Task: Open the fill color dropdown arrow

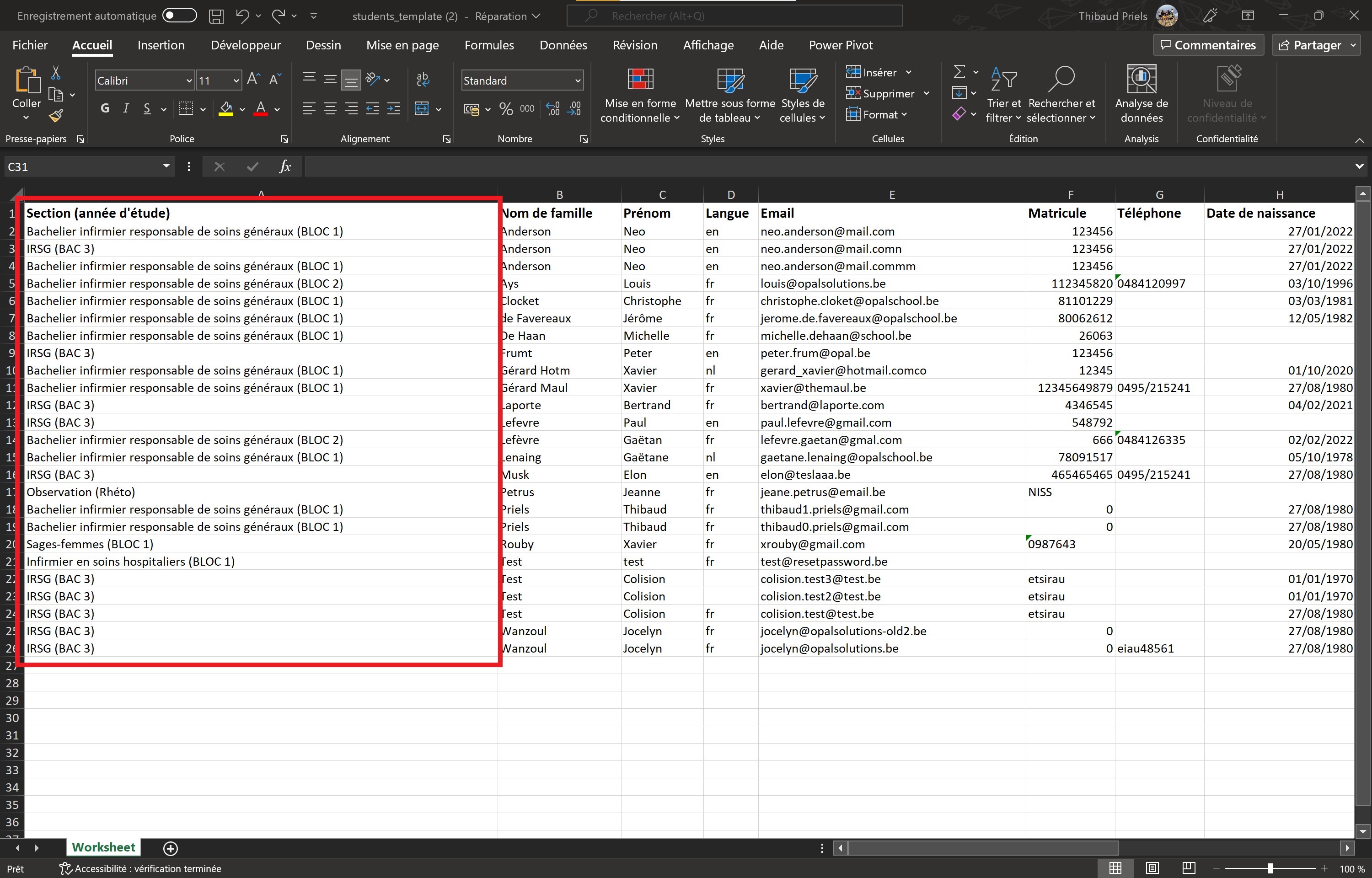Action: [x=242, y=109]
